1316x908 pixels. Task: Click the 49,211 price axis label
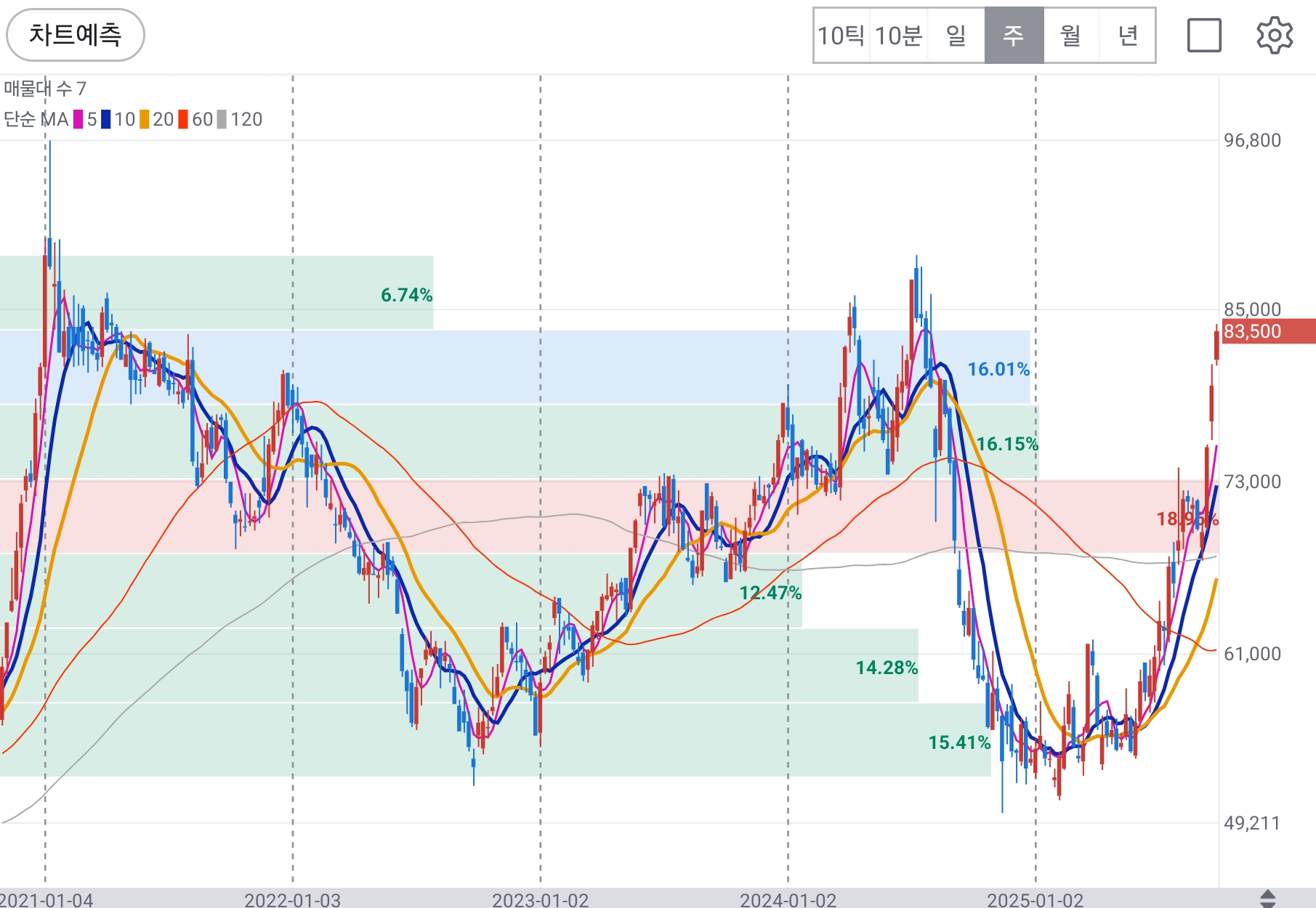click(1251, 823)
